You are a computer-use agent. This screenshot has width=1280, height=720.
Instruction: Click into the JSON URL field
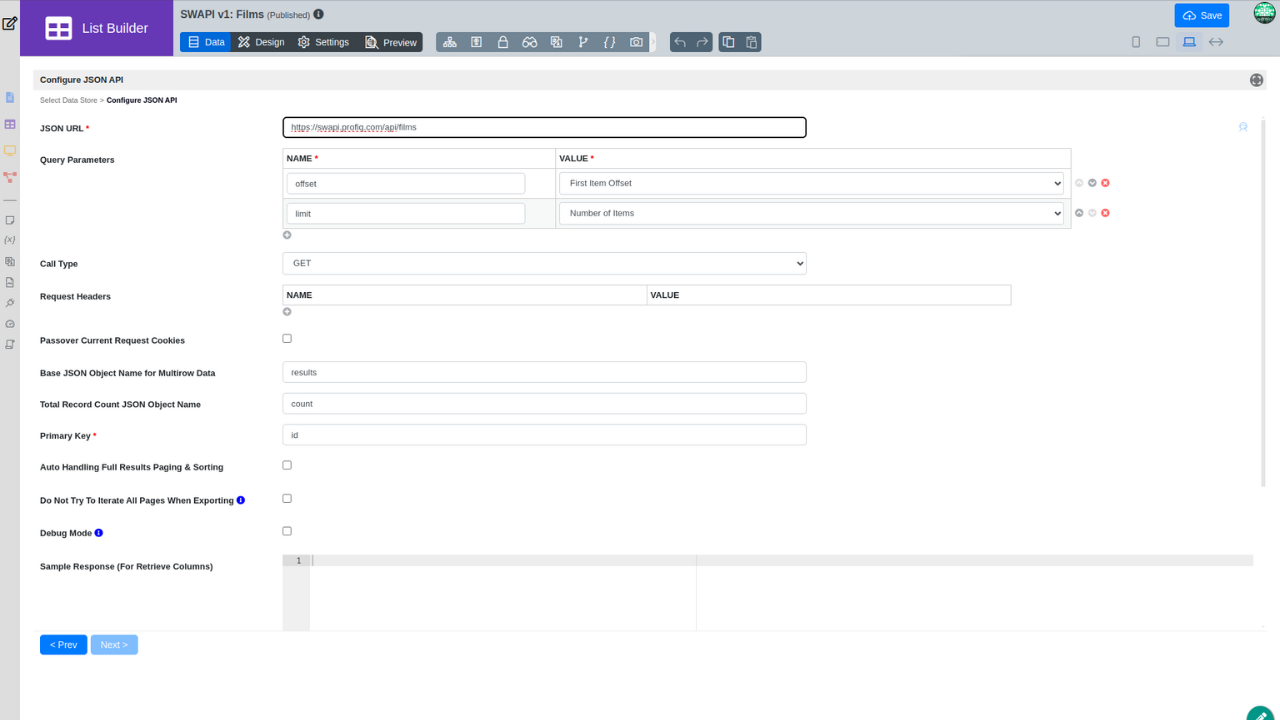(x=544, y=128)
